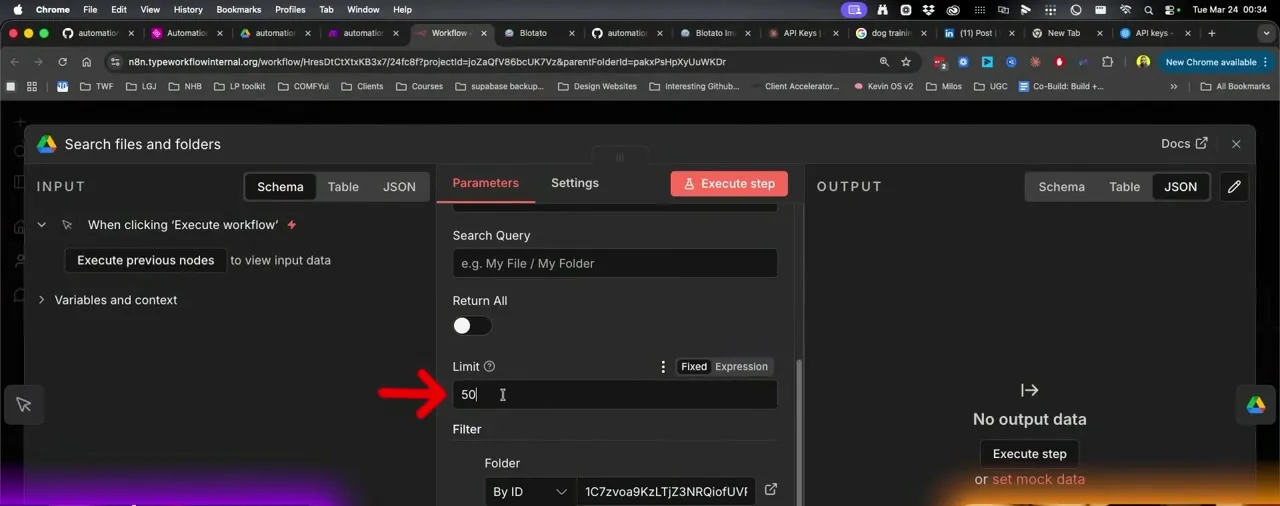Click the Limit help question-mark icon
Image resolution: width=1280 pixels, height=506 pixels.
(489, 367)
